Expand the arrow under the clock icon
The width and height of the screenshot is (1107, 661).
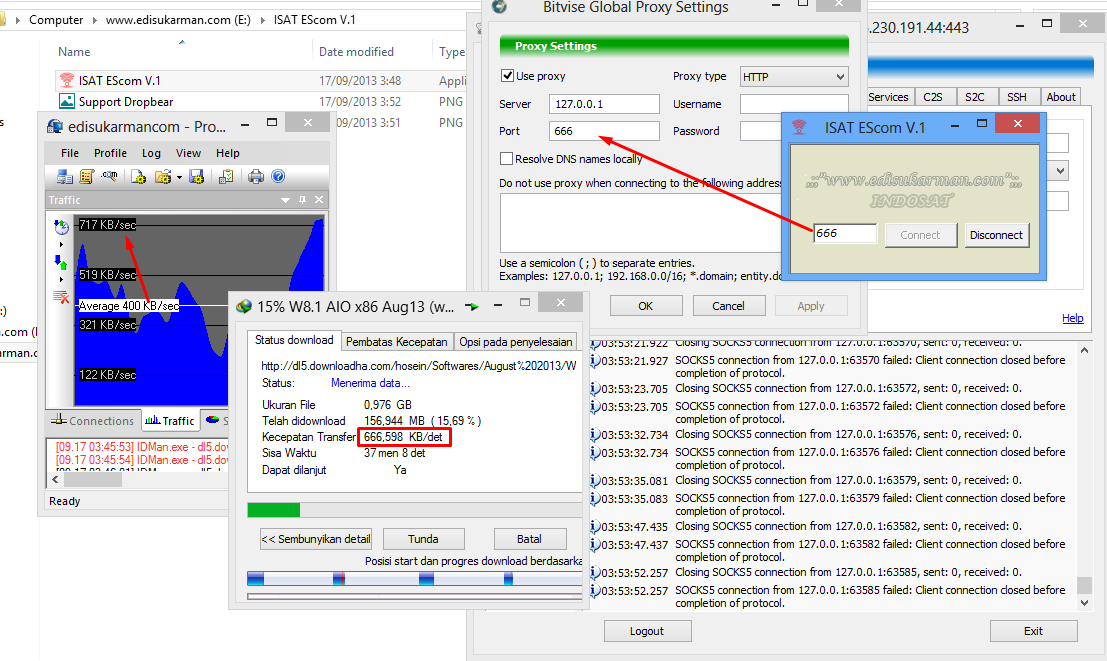pos(61,244)
